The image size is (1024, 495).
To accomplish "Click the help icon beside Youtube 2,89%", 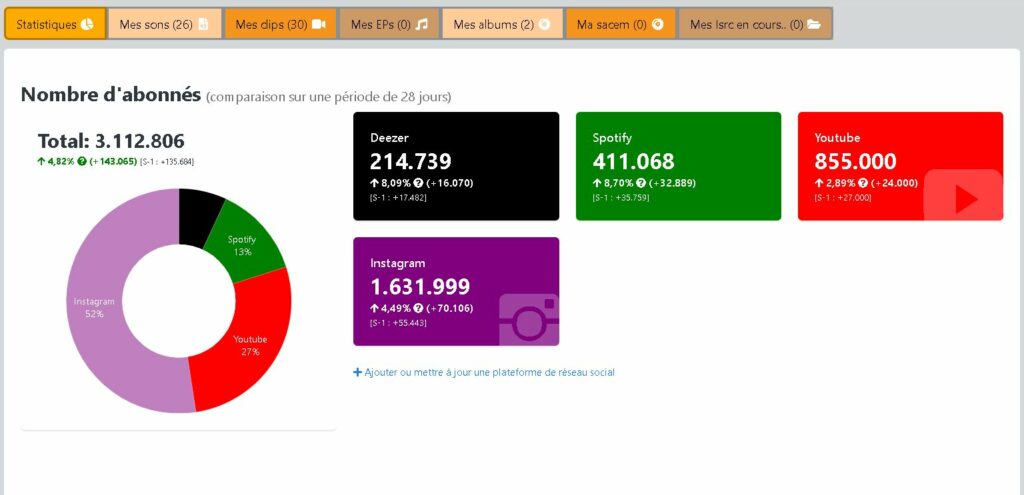I will (862, 183).
